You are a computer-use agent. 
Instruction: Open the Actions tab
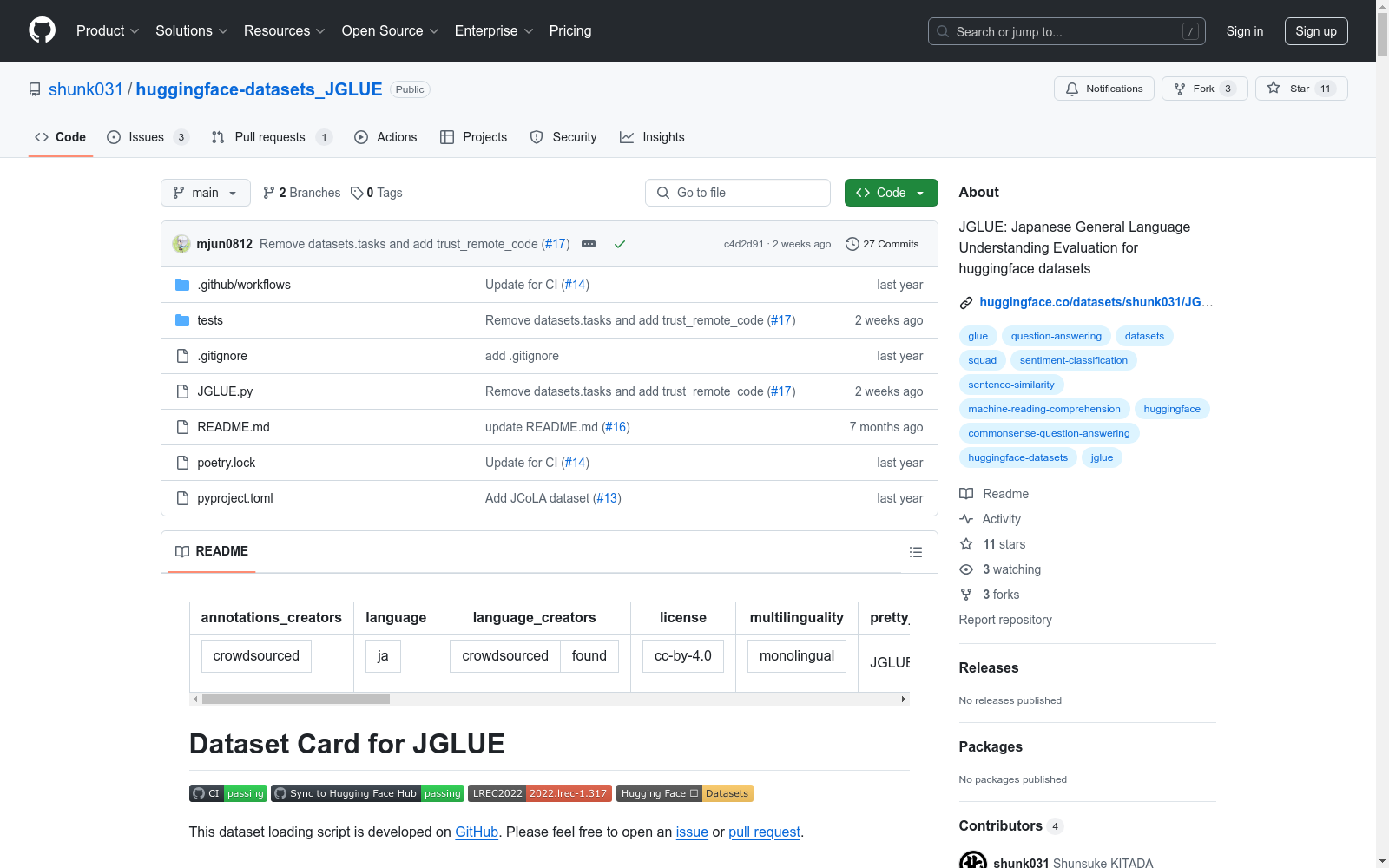coord(385,137)
